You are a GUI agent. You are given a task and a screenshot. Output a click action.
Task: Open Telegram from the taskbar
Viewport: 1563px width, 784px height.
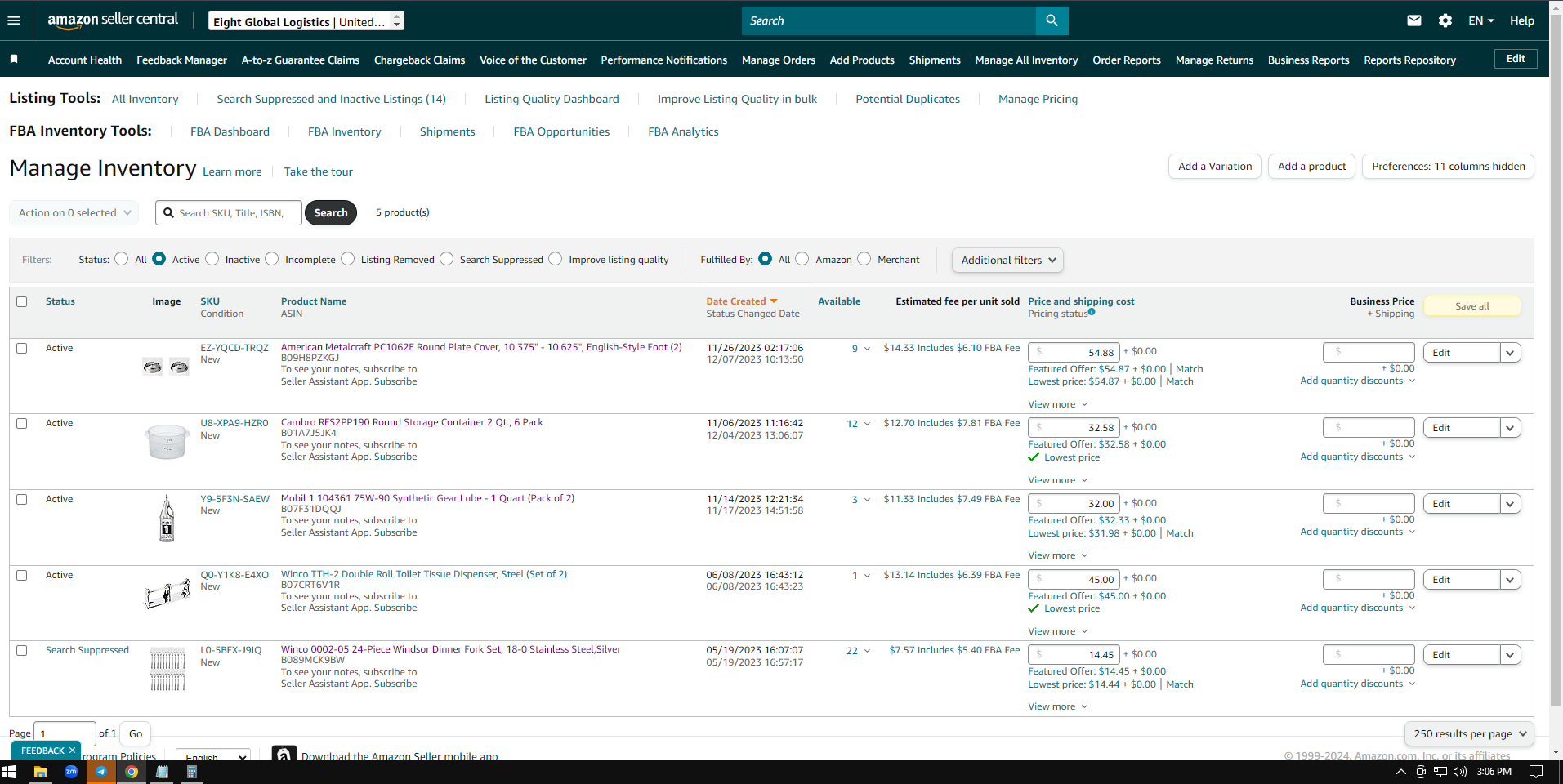(x=101, y=772)
